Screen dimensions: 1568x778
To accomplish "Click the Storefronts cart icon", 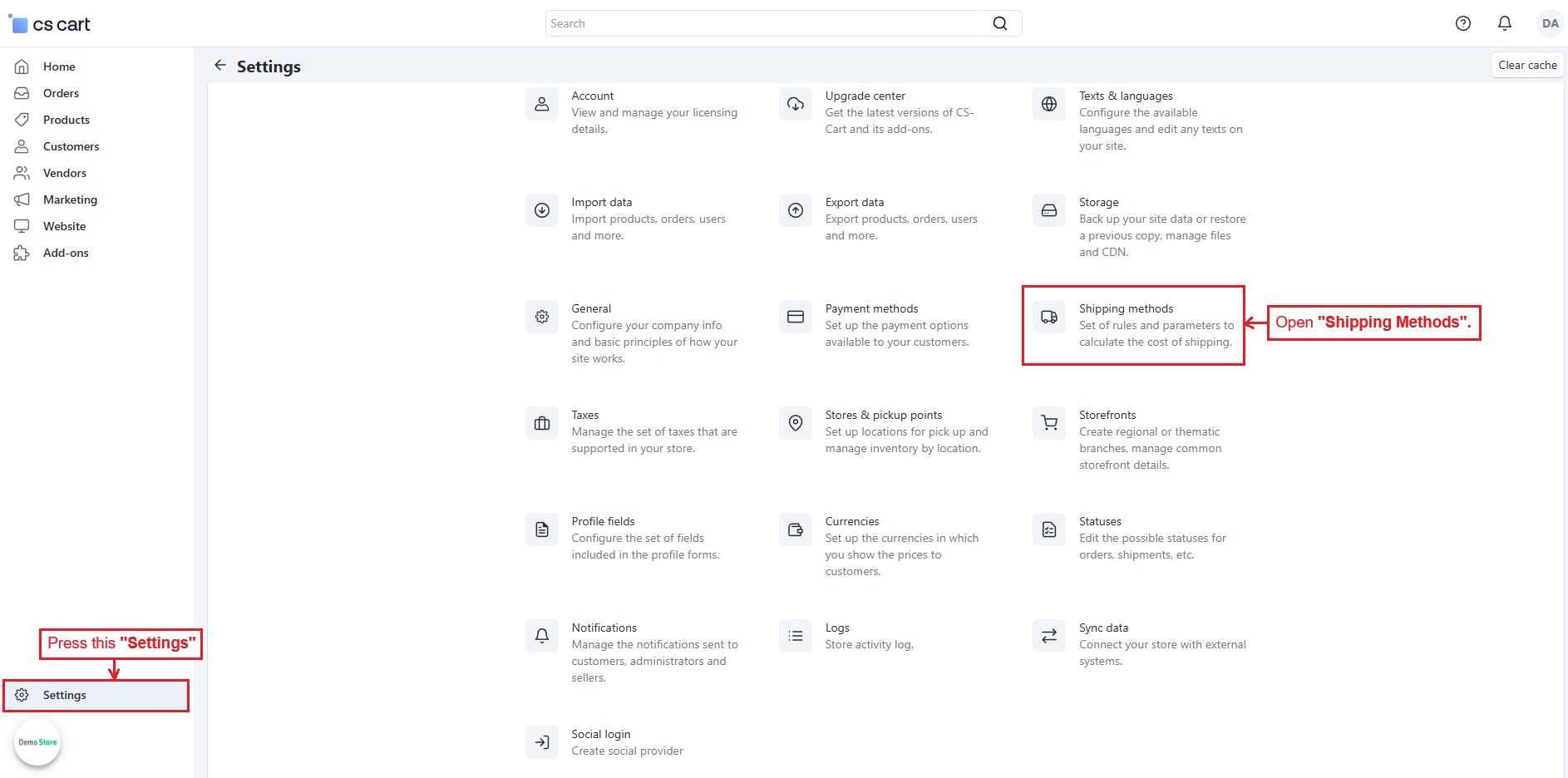I will click(x=1049, y=423).
